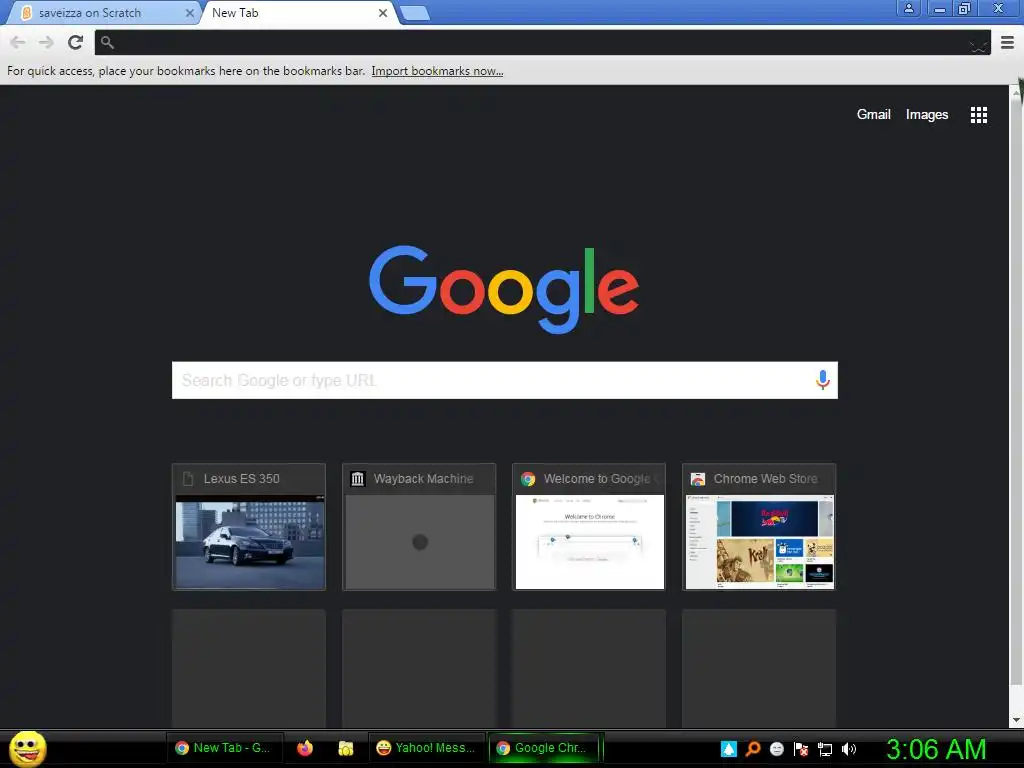Click the orange magnifier tray icon
Image resolution: width=1024 pixels, height=768 pixels.
pos(752,748)
